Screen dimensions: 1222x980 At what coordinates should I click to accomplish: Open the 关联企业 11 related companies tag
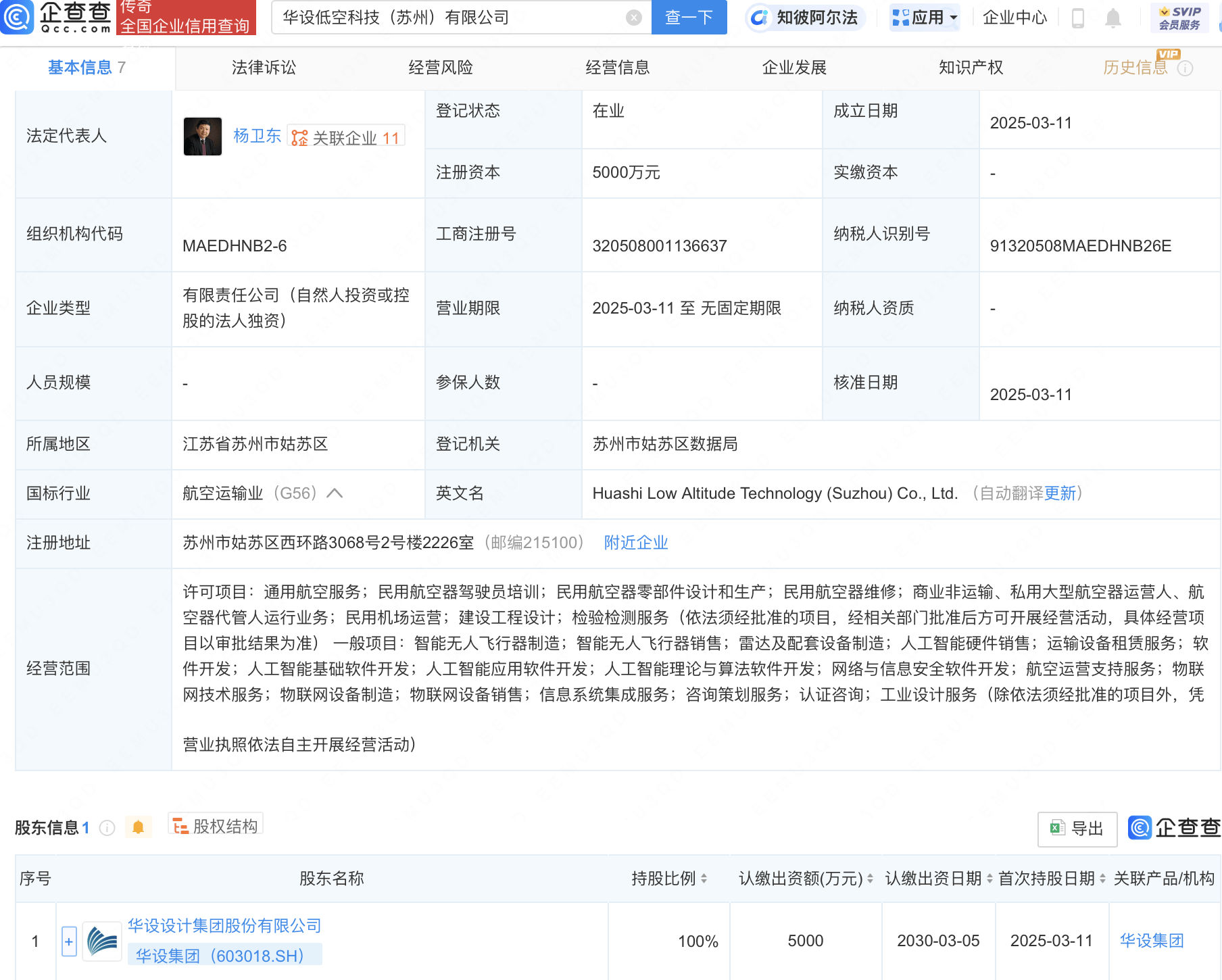346,137
